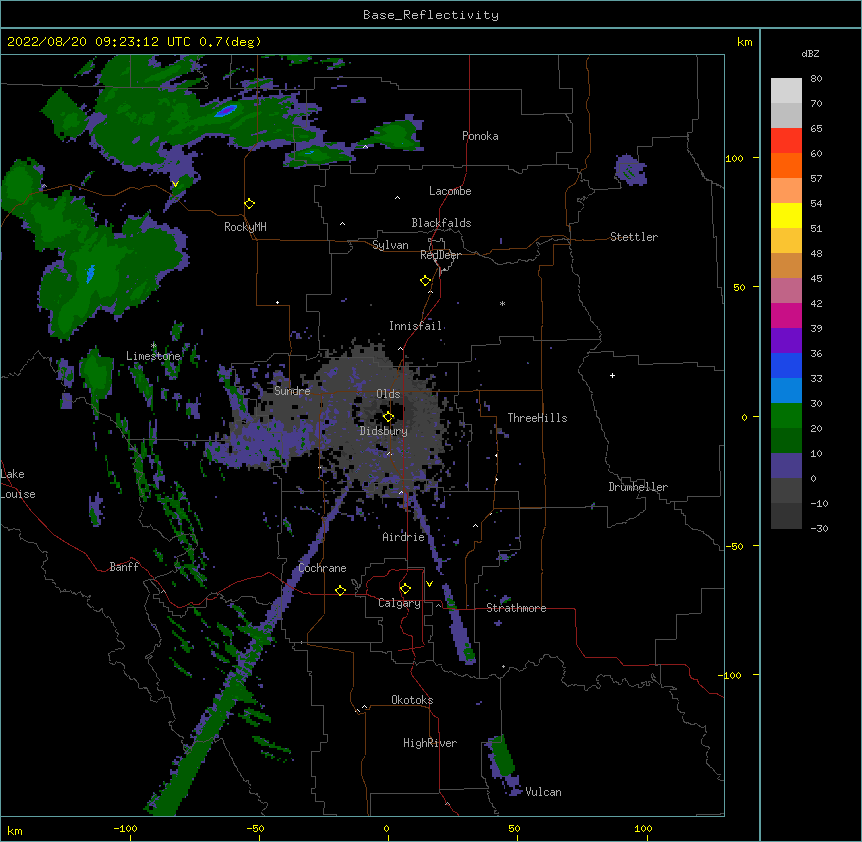Click the -50 tick label on vertical axis

click(x=734, y=546)
